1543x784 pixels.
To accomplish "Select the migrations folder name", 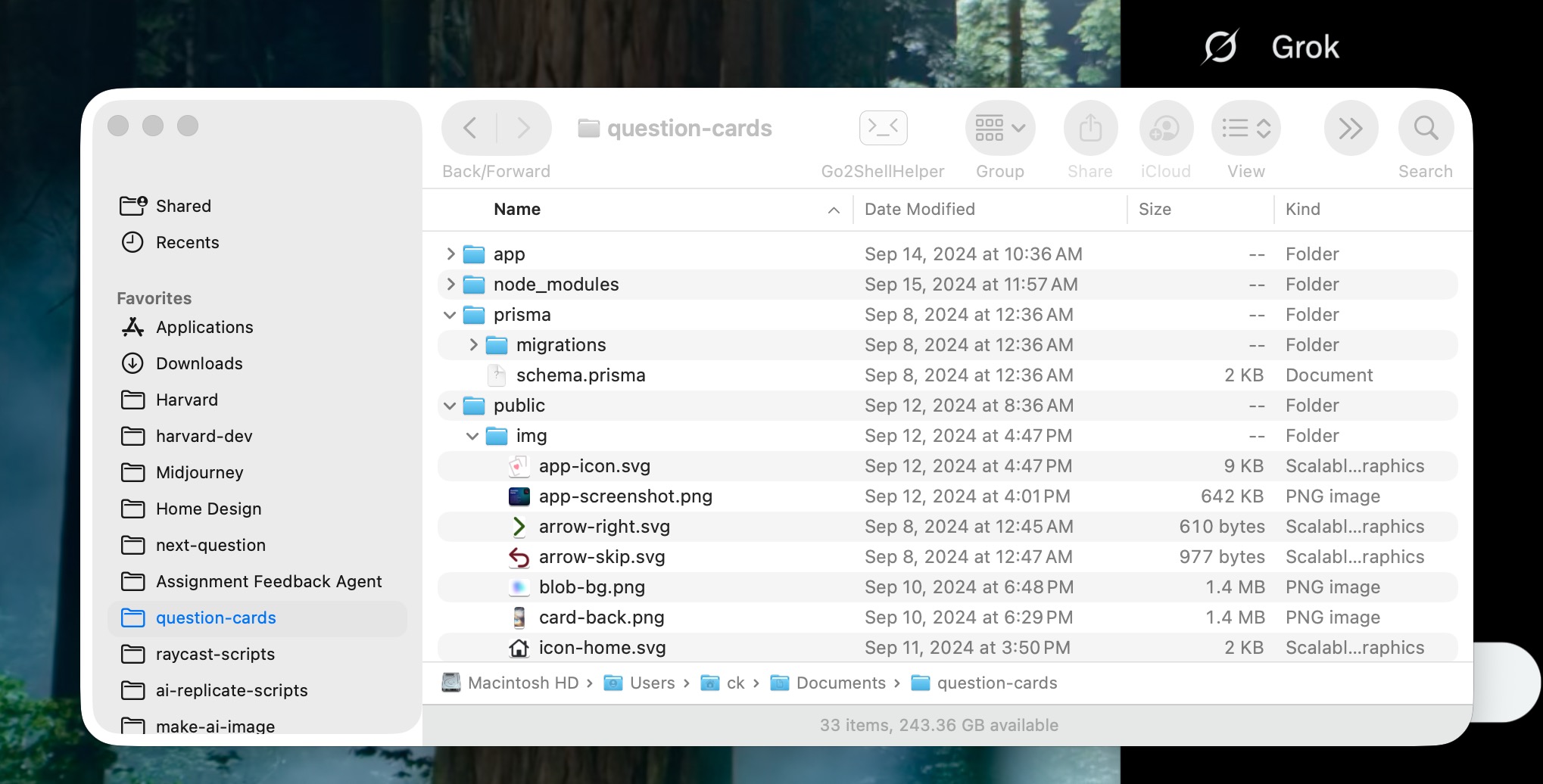I will pos(561,344).
